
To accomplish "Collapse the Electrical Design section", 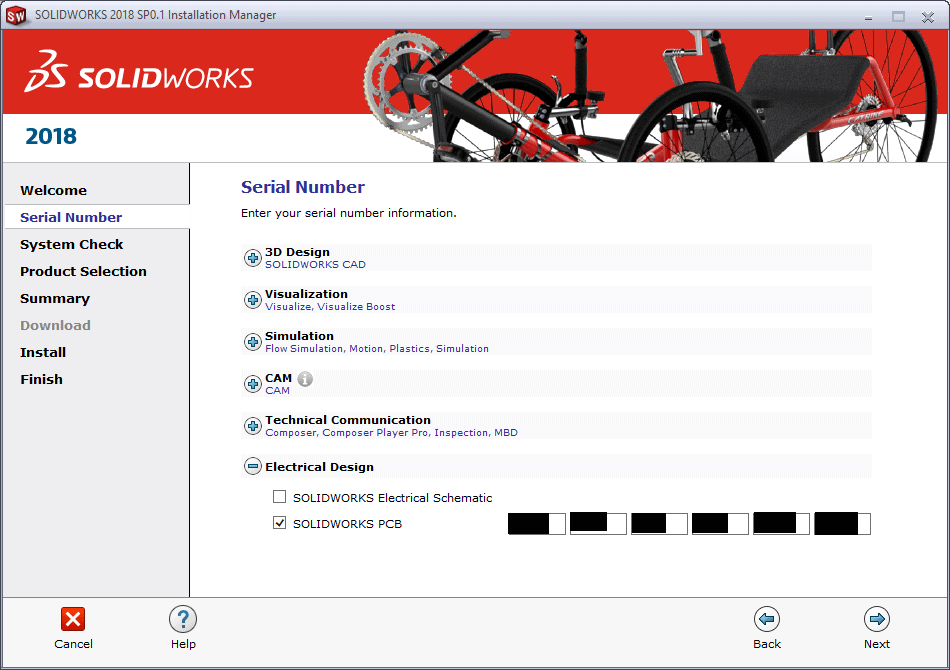I will (x=253, y=466).
